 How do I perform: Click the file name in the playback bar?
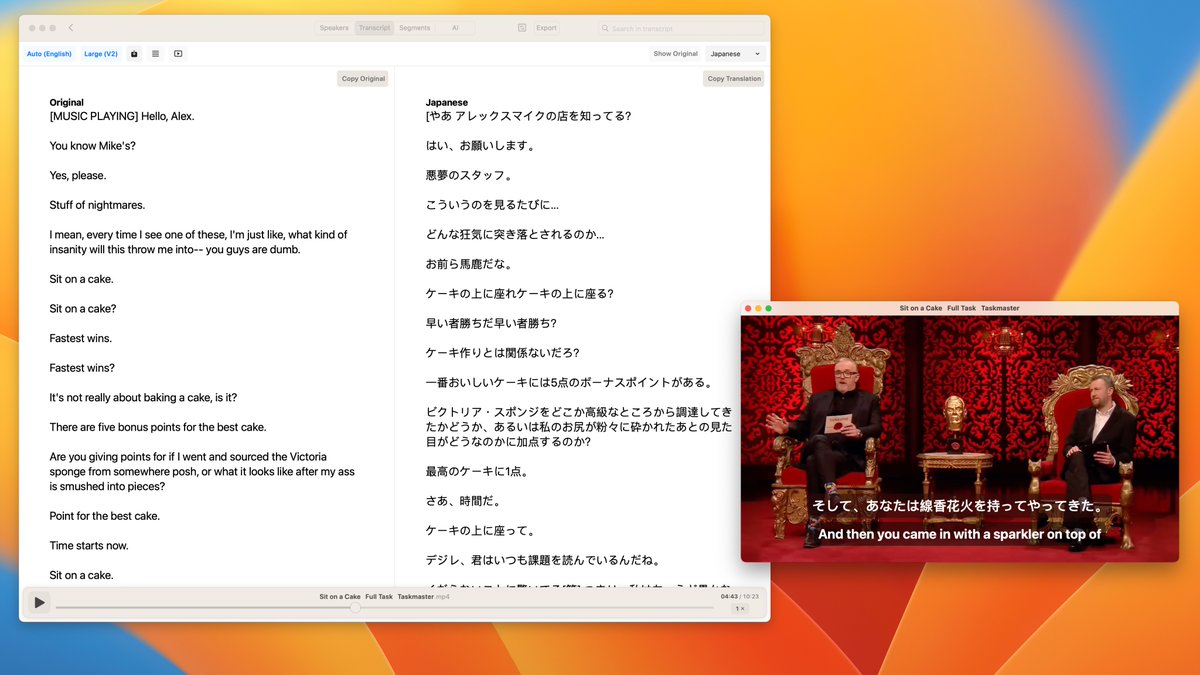pos(384,597)
